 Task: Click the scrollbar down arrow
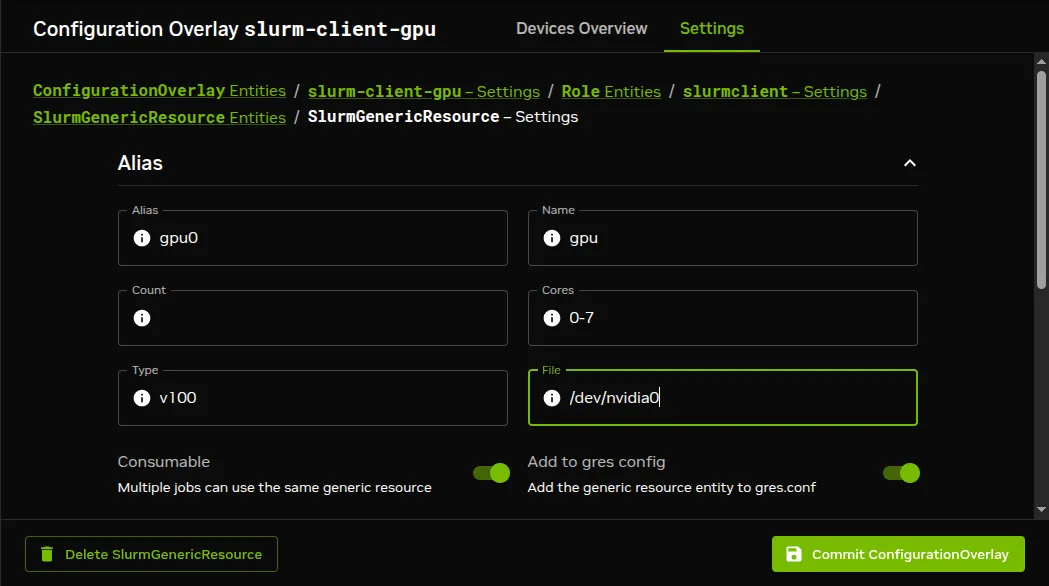click(x=1041, y=510)
